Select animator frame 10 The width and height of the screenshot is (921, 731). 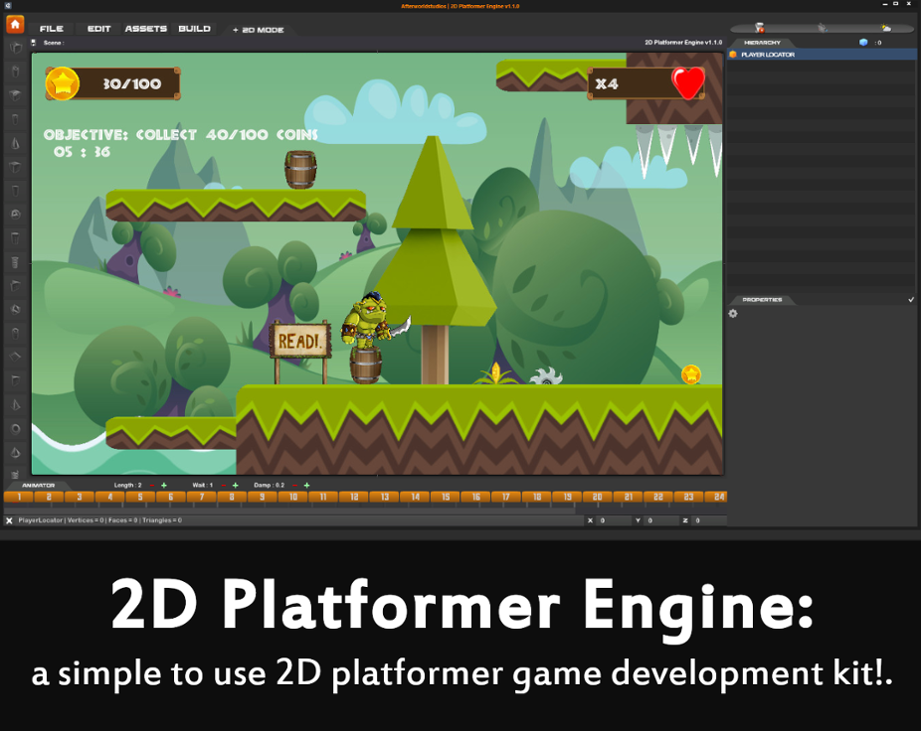(293, 497)
